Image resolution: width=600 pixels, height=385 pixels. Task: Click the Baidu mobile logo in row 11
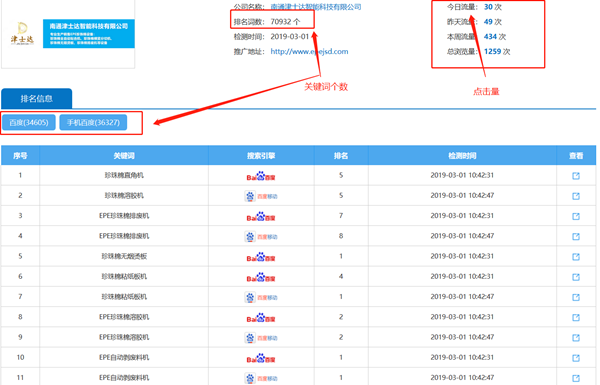[261, 378]
